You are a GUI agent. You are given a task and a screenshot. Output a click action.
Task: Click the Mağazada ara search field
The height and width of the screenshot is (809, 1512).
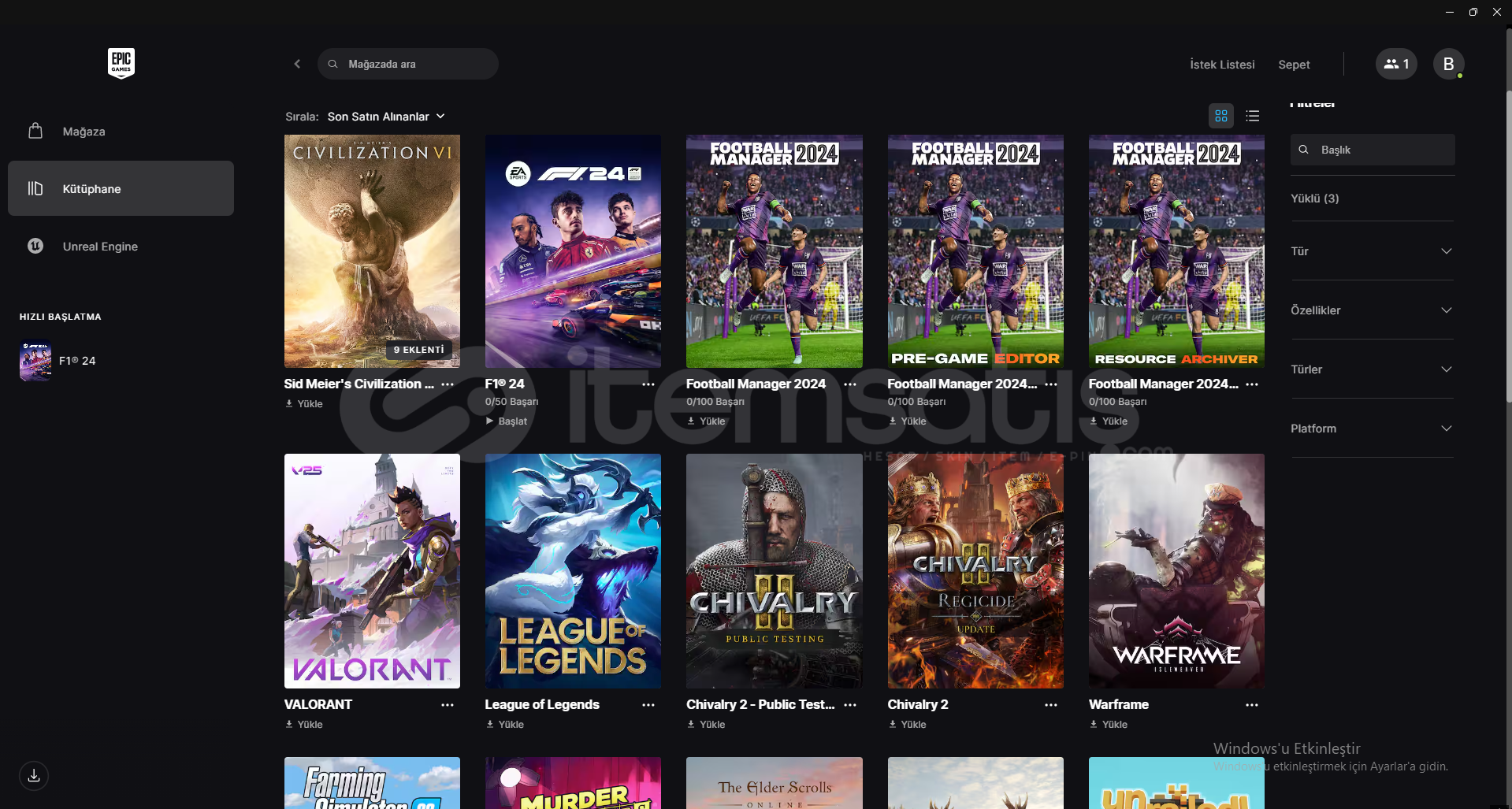pos(408,64)
